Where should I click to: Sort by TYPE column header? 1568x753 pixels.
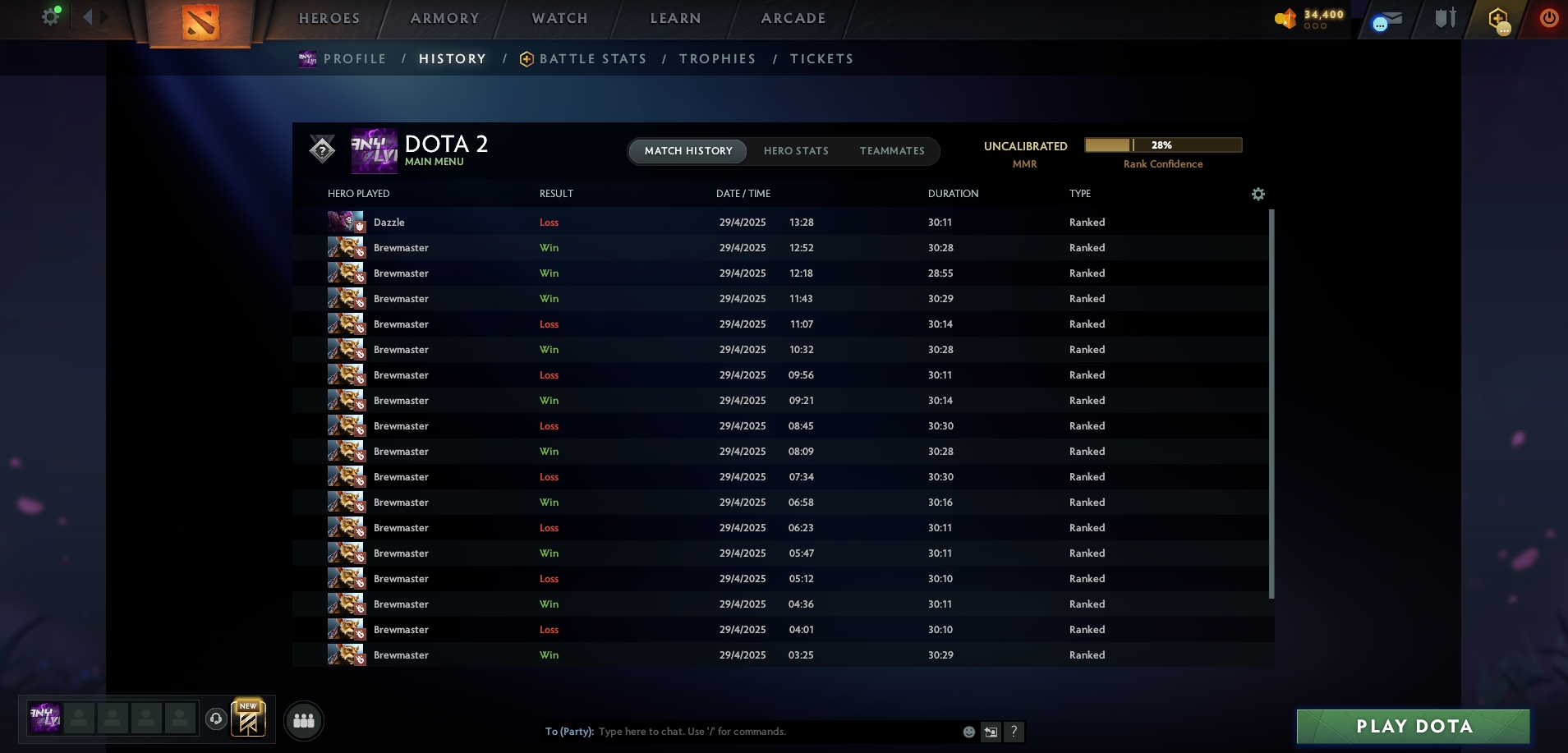tap(1080, 194)
